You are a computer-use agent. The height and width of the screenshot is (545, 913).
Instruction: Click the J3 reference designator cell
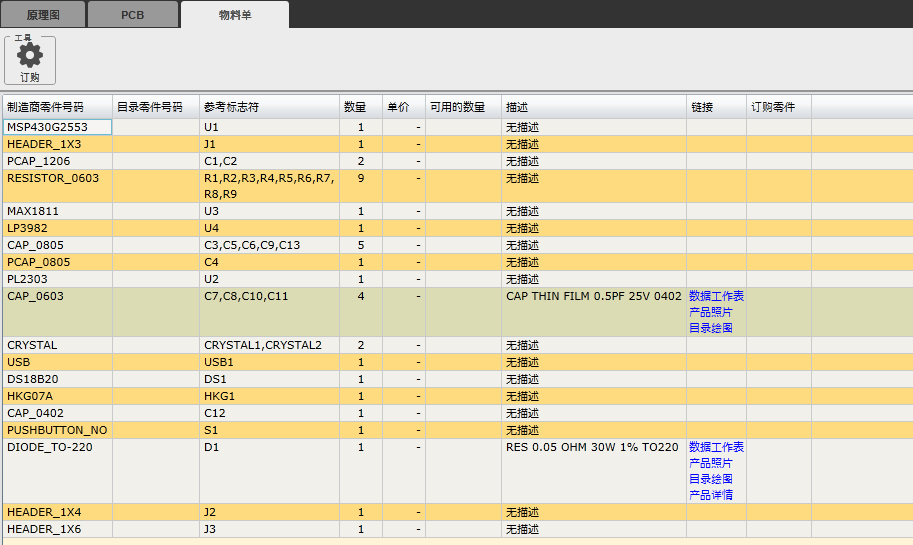click(270, 529)
